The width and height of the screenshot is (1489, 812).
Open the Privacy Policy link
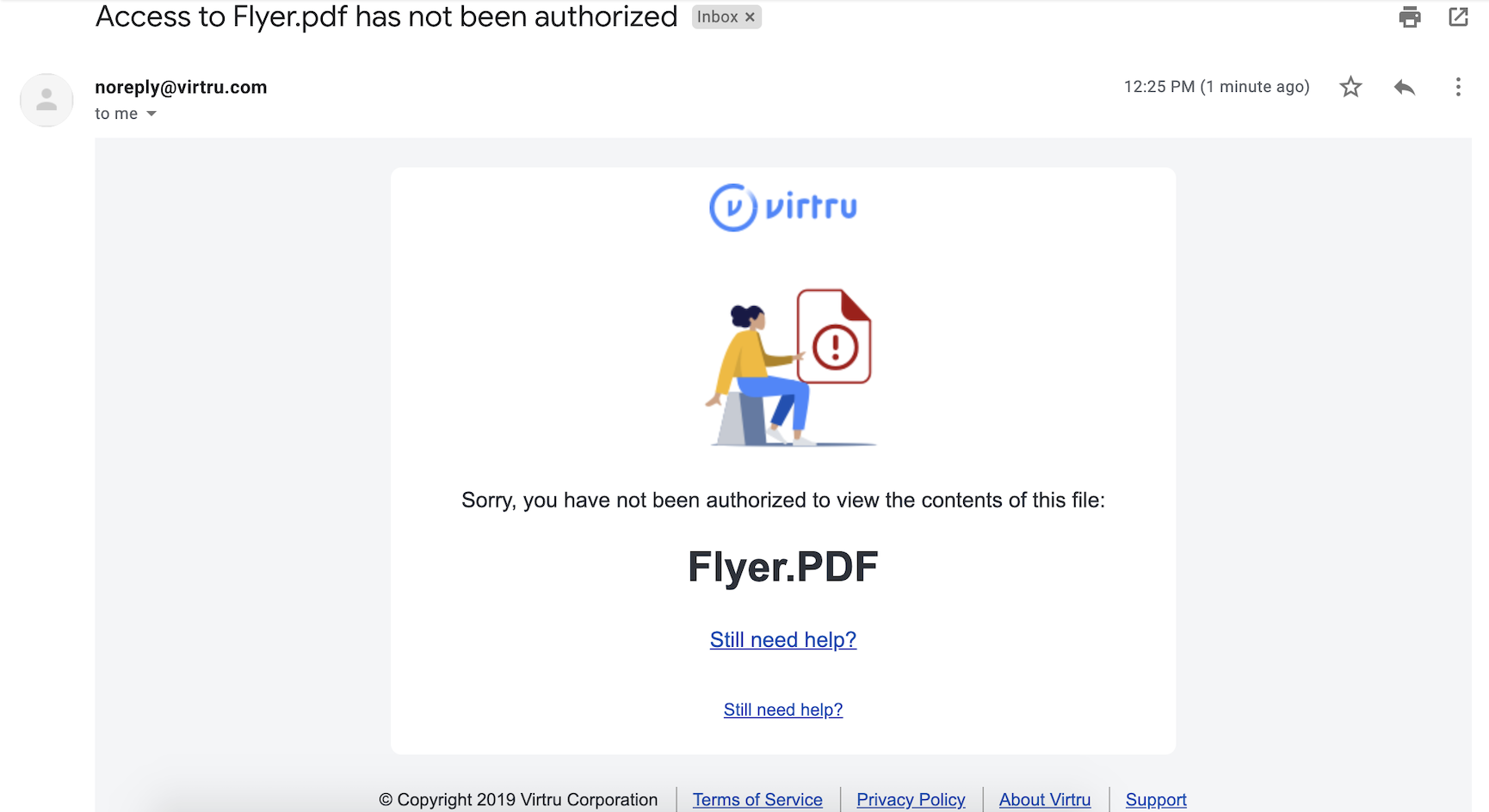911,800
